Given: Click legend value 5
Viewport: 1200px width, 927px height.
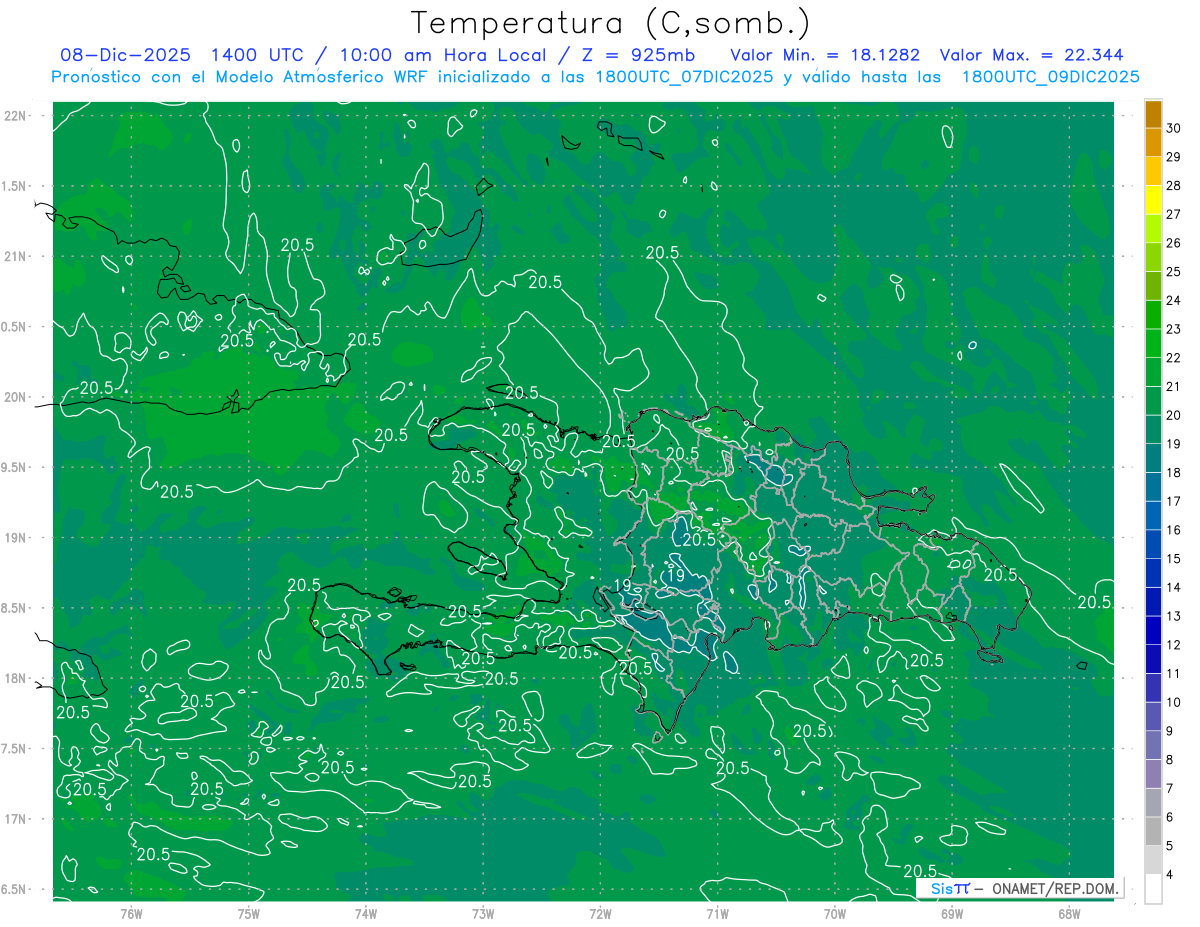Looking at the screenshot, I should click(x=1170, y=846).
